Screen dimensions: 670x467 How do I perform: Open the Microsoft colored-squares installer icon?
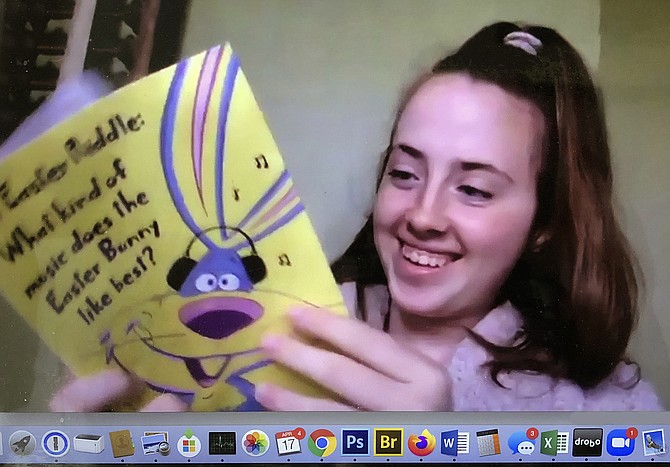coord(189,444)
